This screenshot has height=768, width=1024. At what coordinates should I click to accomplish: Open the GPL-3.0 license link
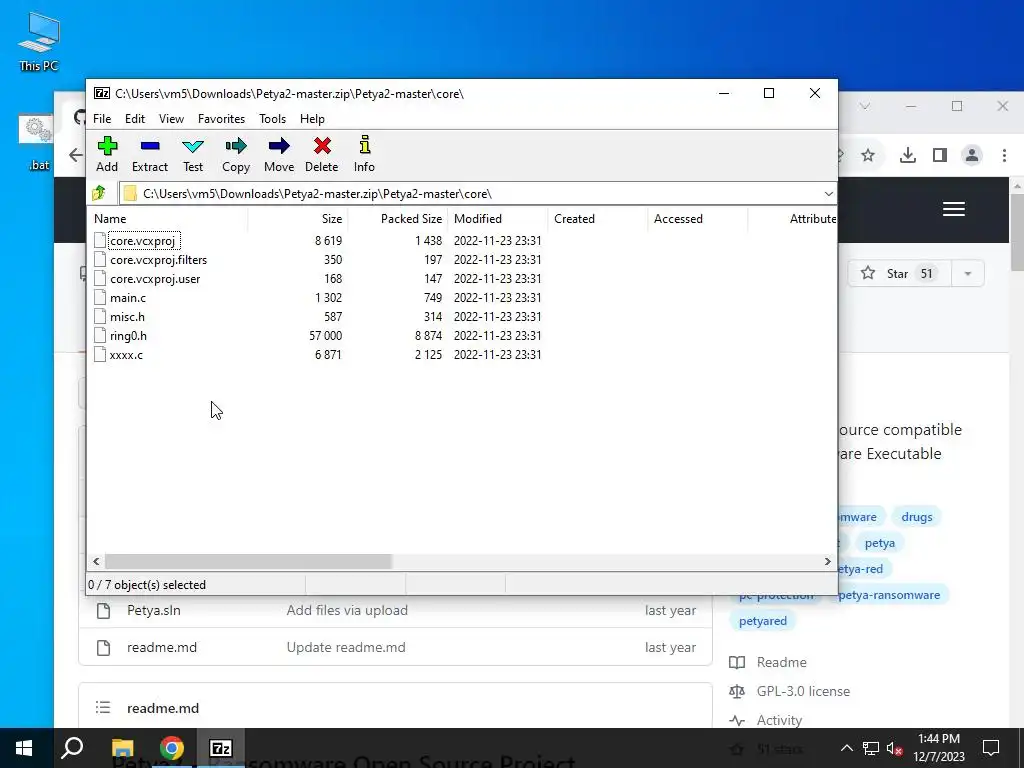click(x=803, y=691)
